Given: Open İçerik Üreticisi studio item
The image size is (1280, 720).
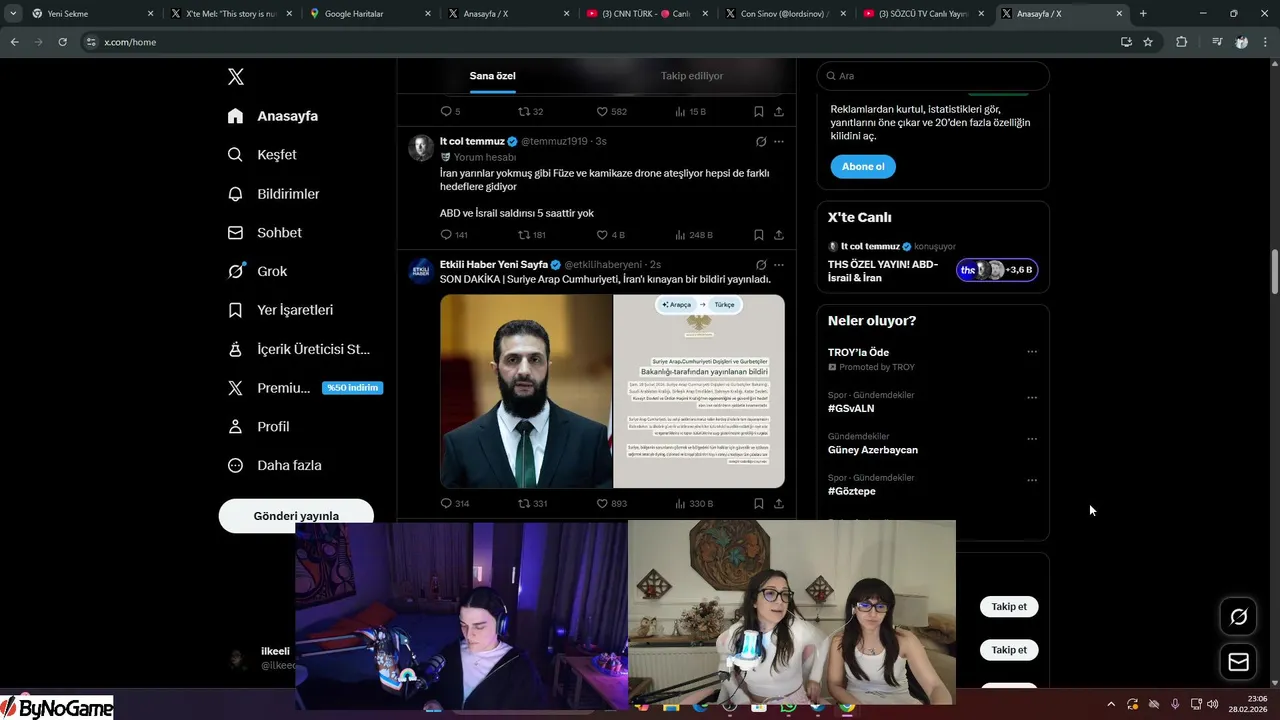Looking at the screenshot, I should coord(299,349).
